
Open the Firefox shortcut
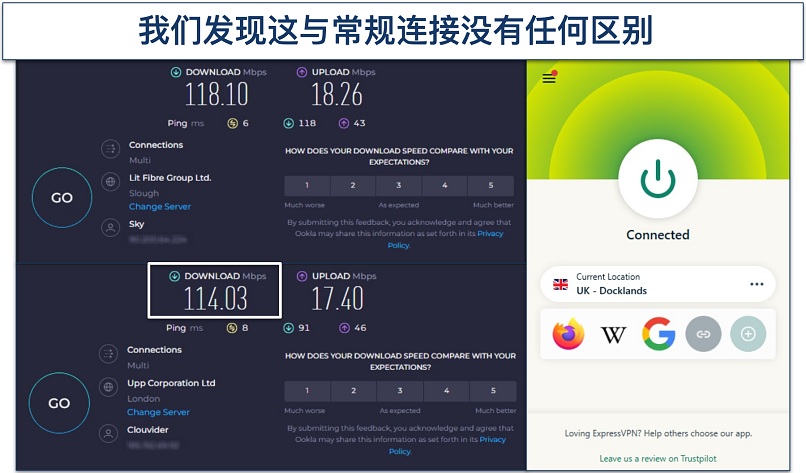coord(568,334)
